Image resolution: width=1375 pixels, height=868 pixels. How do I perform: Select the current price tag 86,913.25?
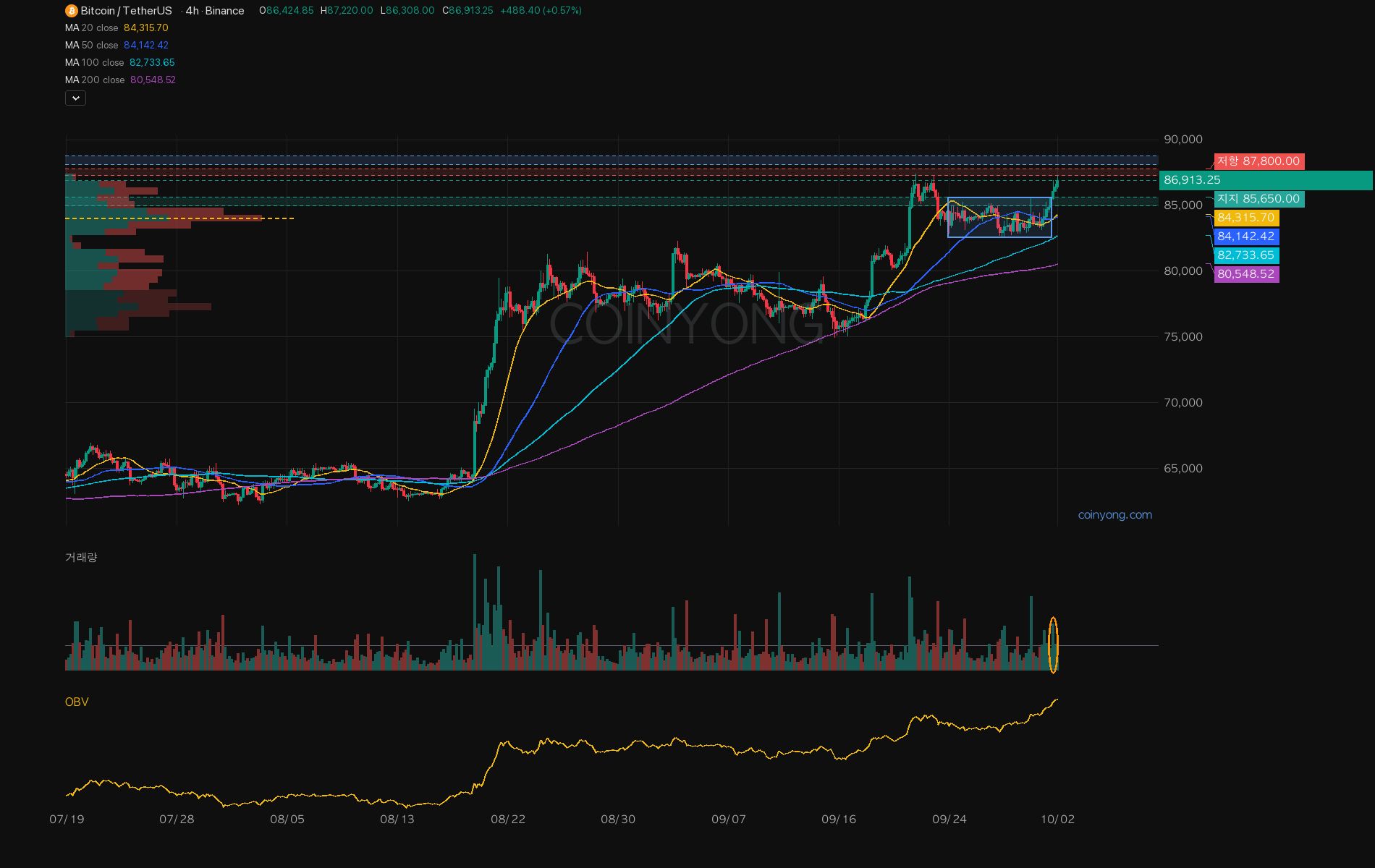coord(1266,180)
